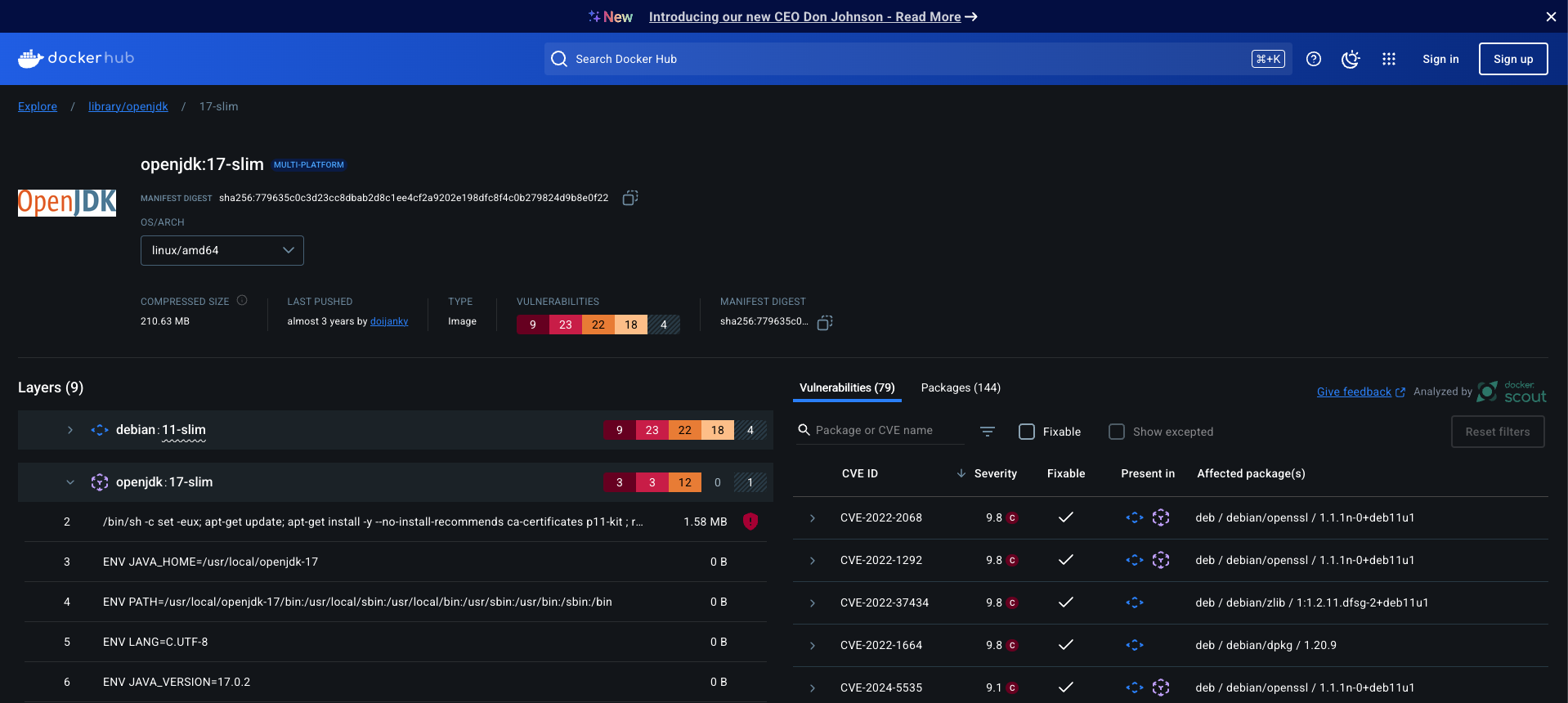Select layer 6 ENV JAVA_VERSION=17.0.2 row

[396, 682]
